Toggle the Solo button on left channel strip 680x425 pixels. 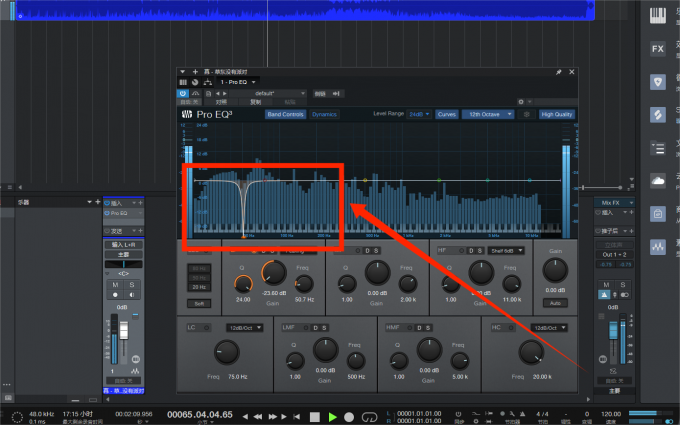(x=131, y=284)
